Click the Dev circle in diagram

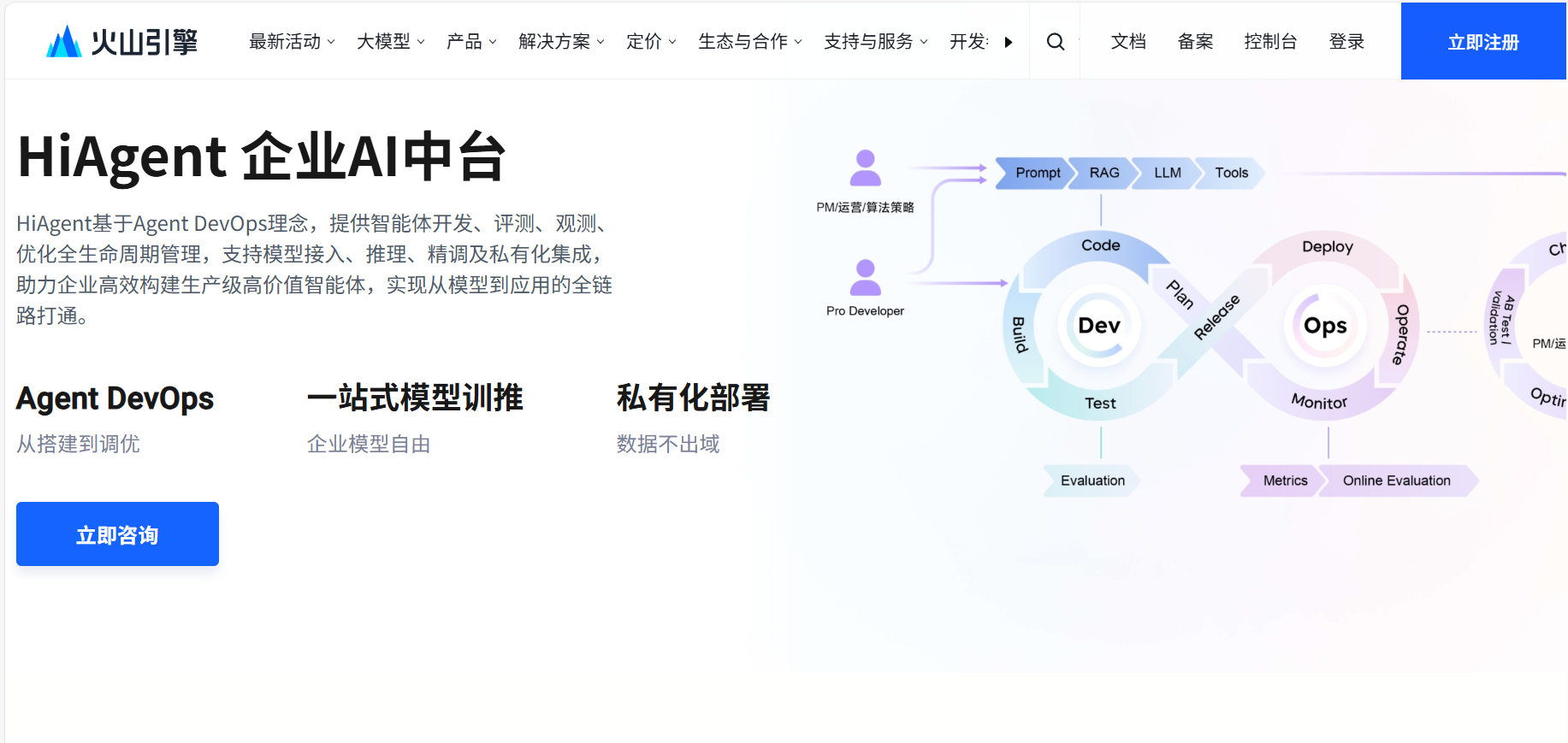pyautogui.click(x=1098, y=326)
